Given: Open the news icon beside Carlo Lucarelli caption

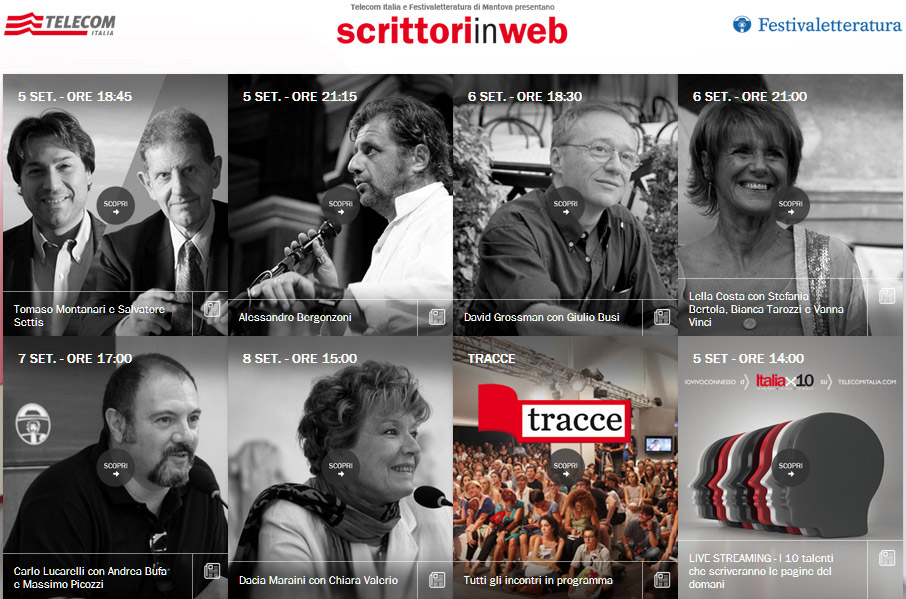Looking at the screenshot, I should pyautogui.click(x=211, y=571).
